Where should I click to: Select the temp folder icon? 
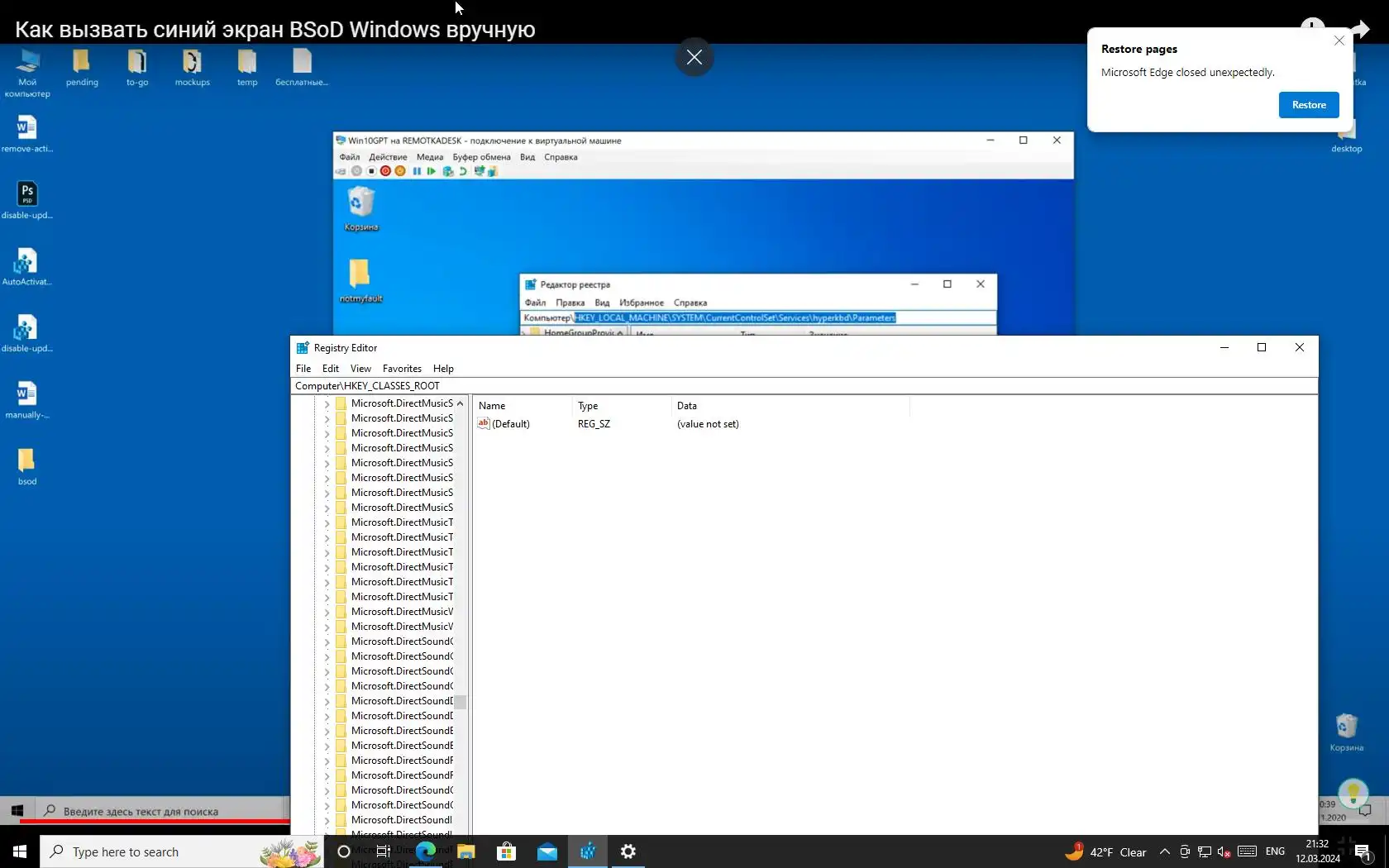pos(247,68)
